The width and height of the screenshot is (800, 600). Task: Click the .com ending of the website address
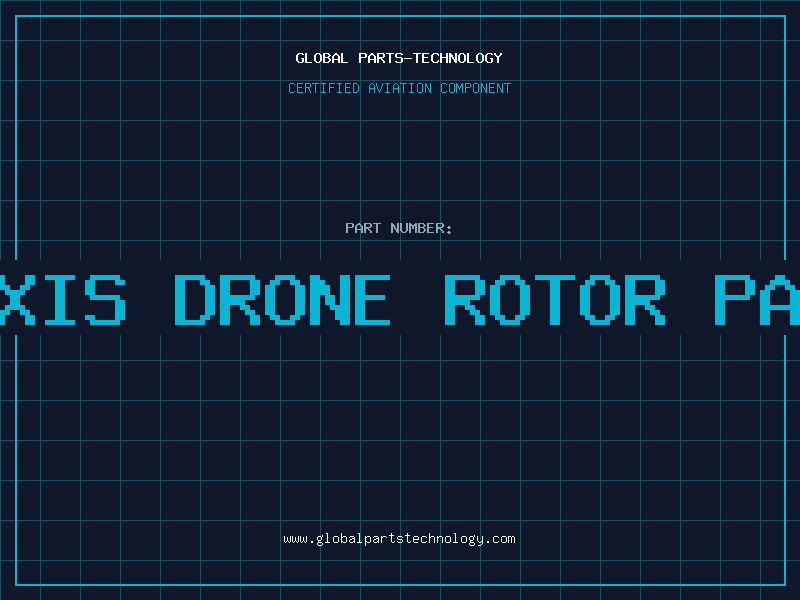(500, 539)
